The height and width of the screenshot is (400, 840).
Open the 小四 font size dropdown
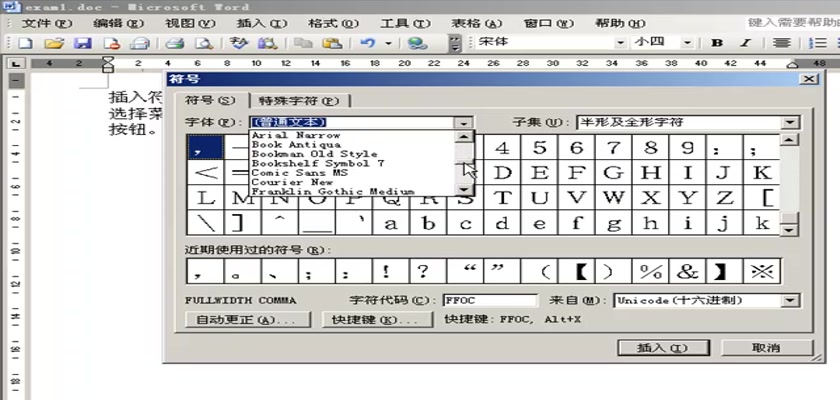pyautogui.click(x=687, y=43)
